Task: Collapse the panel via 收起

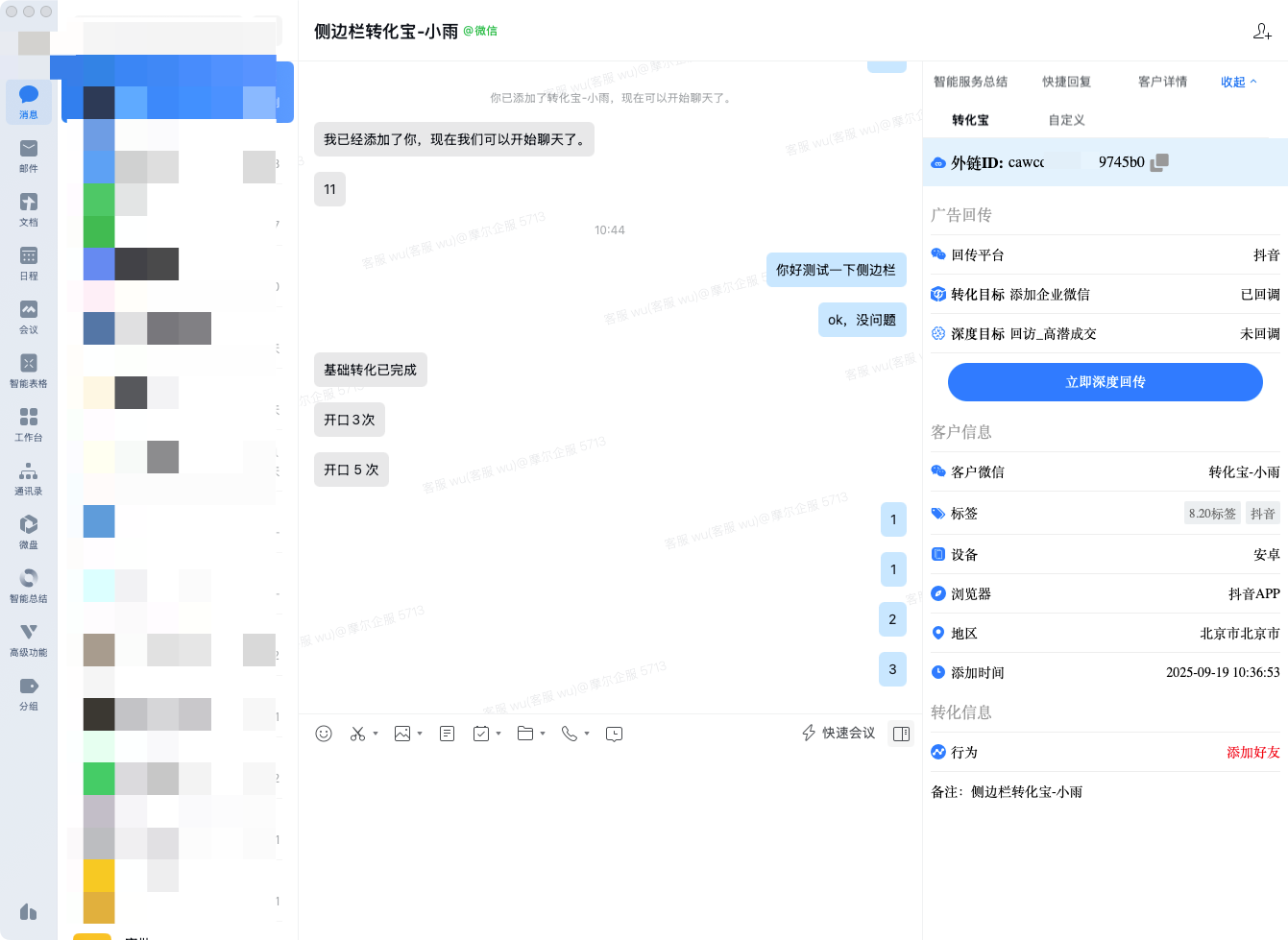Action: click(1238, 82)
